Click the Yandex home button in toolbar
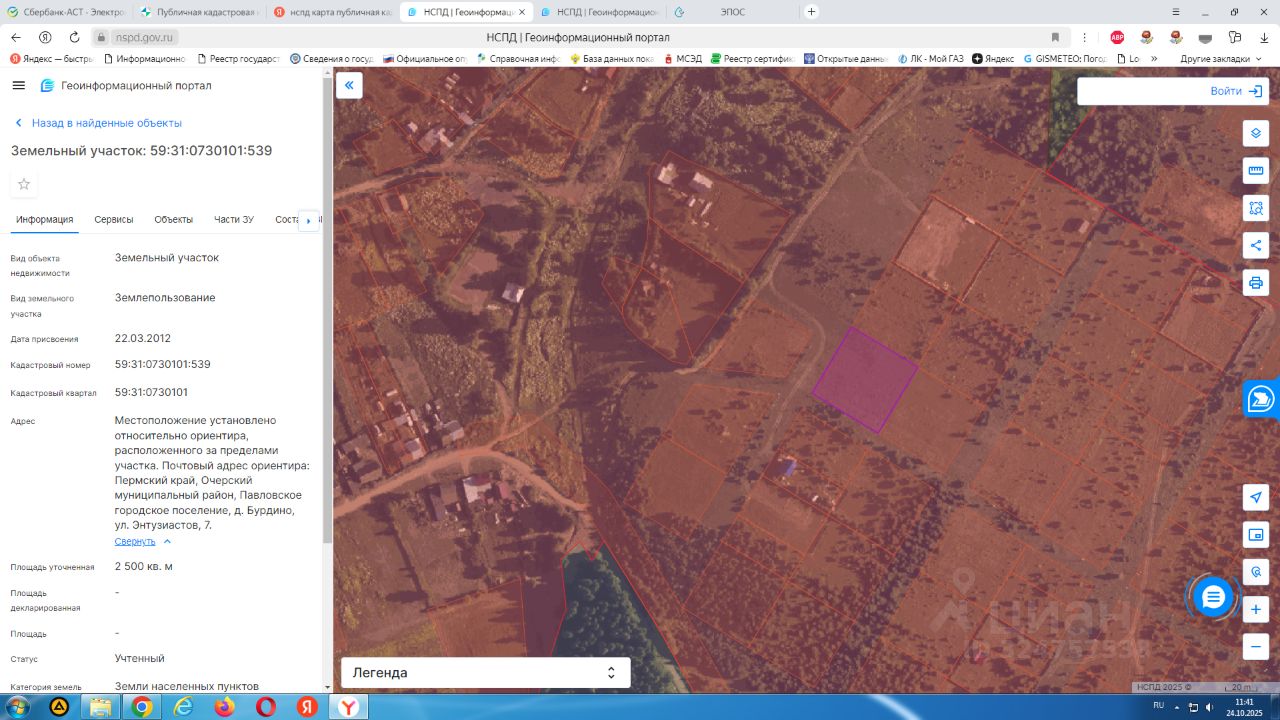This screenshot has height=720, width=1280. [x=45, y=37]
